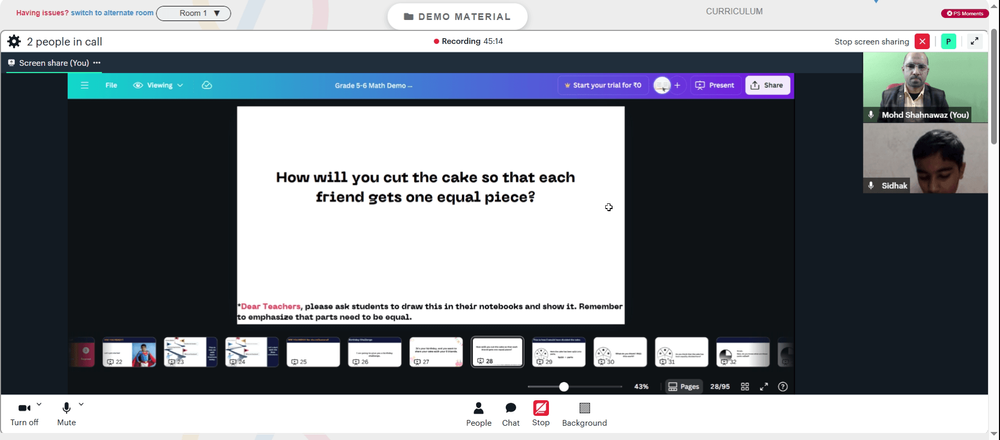Click the green P participant badge

click(948, 41)
